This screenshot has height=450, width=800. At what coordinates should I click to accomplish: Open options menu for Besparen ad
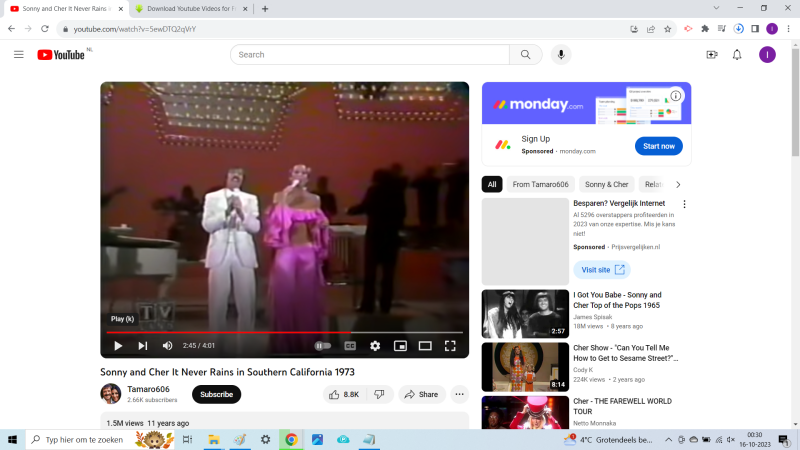684,204
